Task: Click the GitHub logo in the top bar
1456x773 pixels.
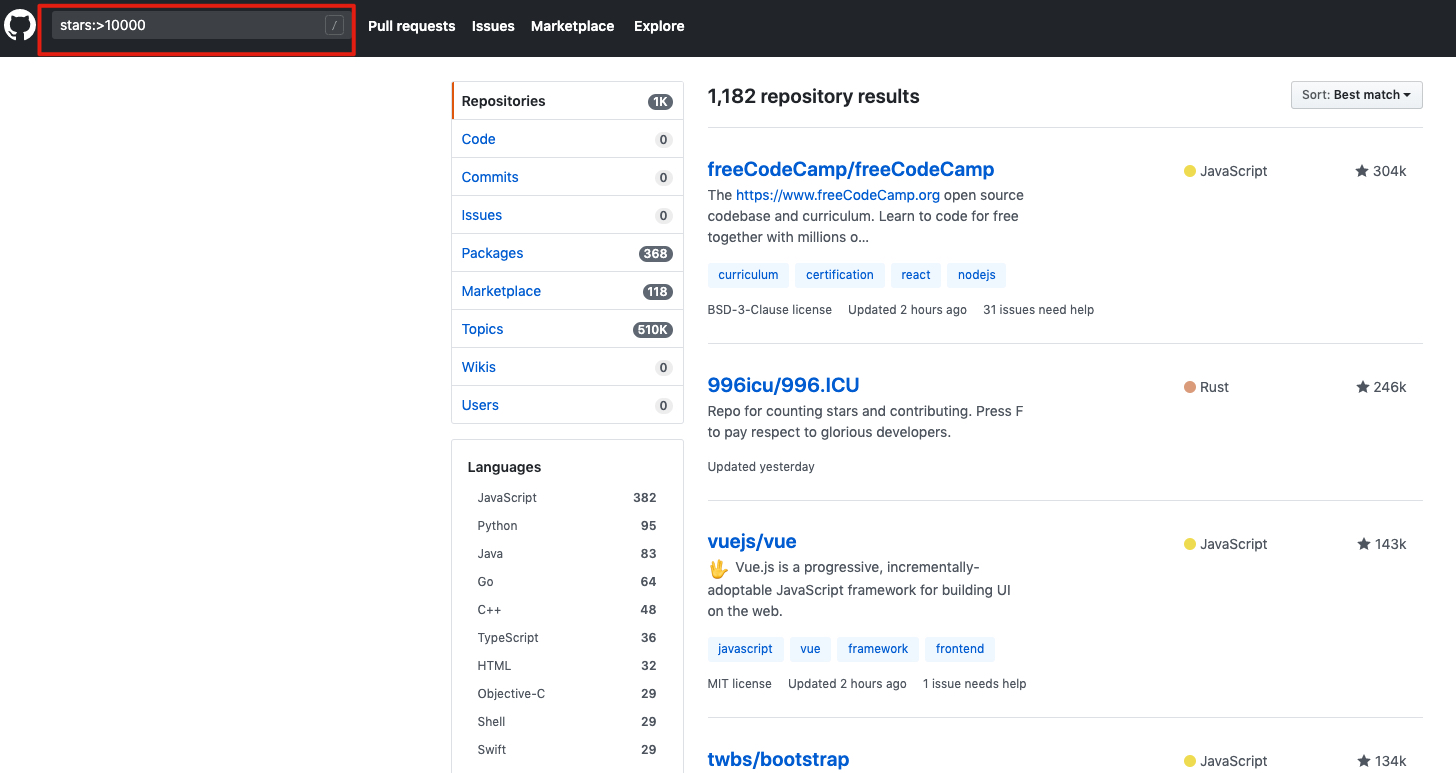Action: click(20, 27)
